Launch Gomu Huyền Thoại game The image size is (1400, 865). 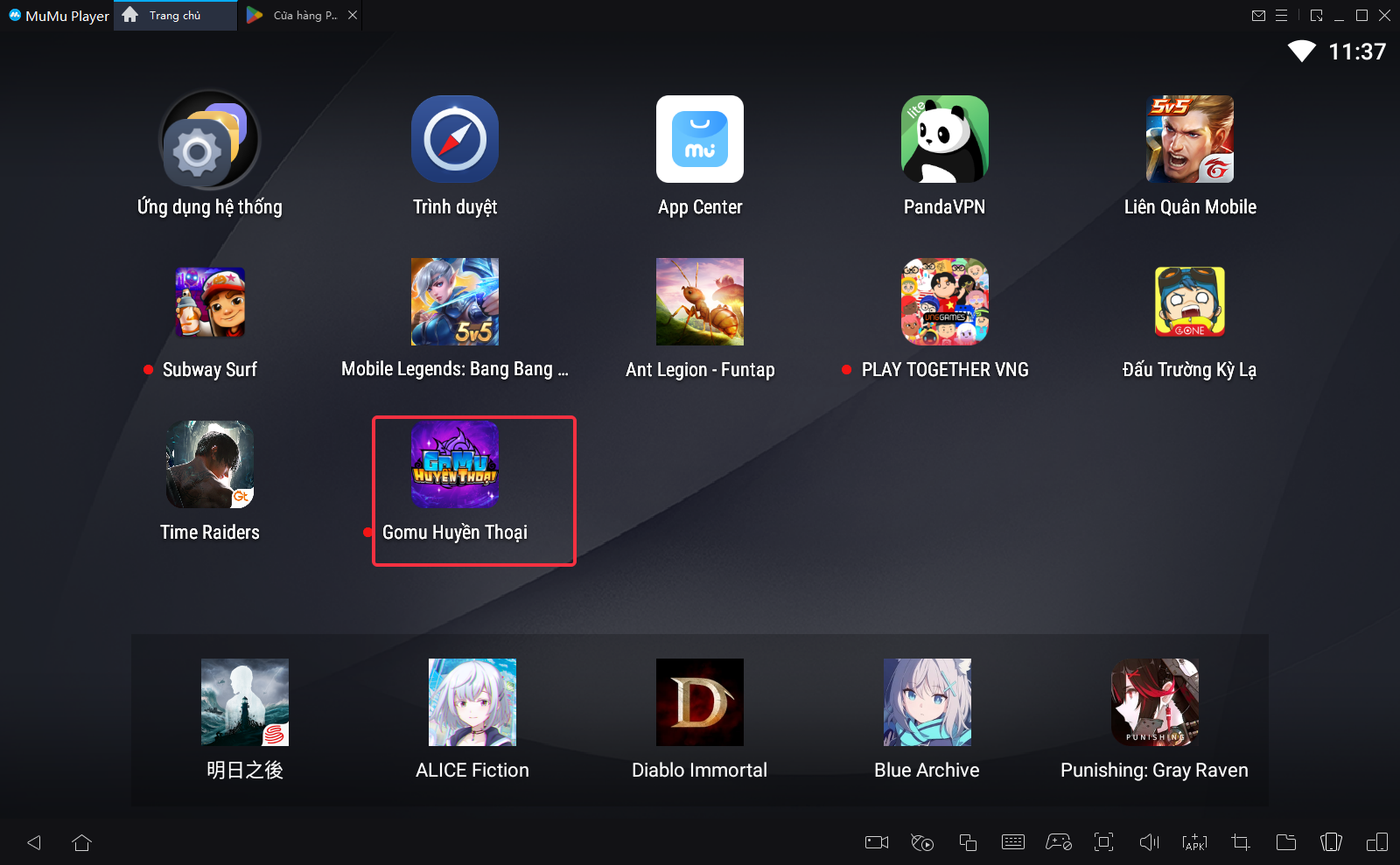pos(455,465)
